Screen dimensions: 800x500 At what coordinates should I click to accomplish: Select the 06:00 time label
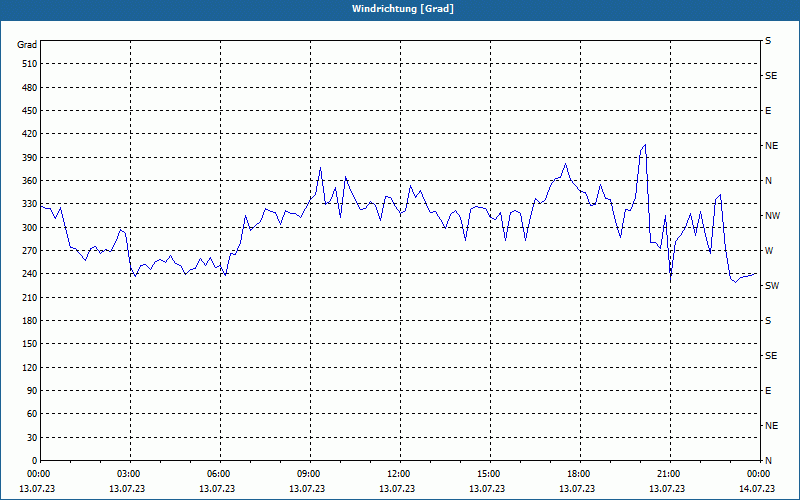(x=219, y=473)
